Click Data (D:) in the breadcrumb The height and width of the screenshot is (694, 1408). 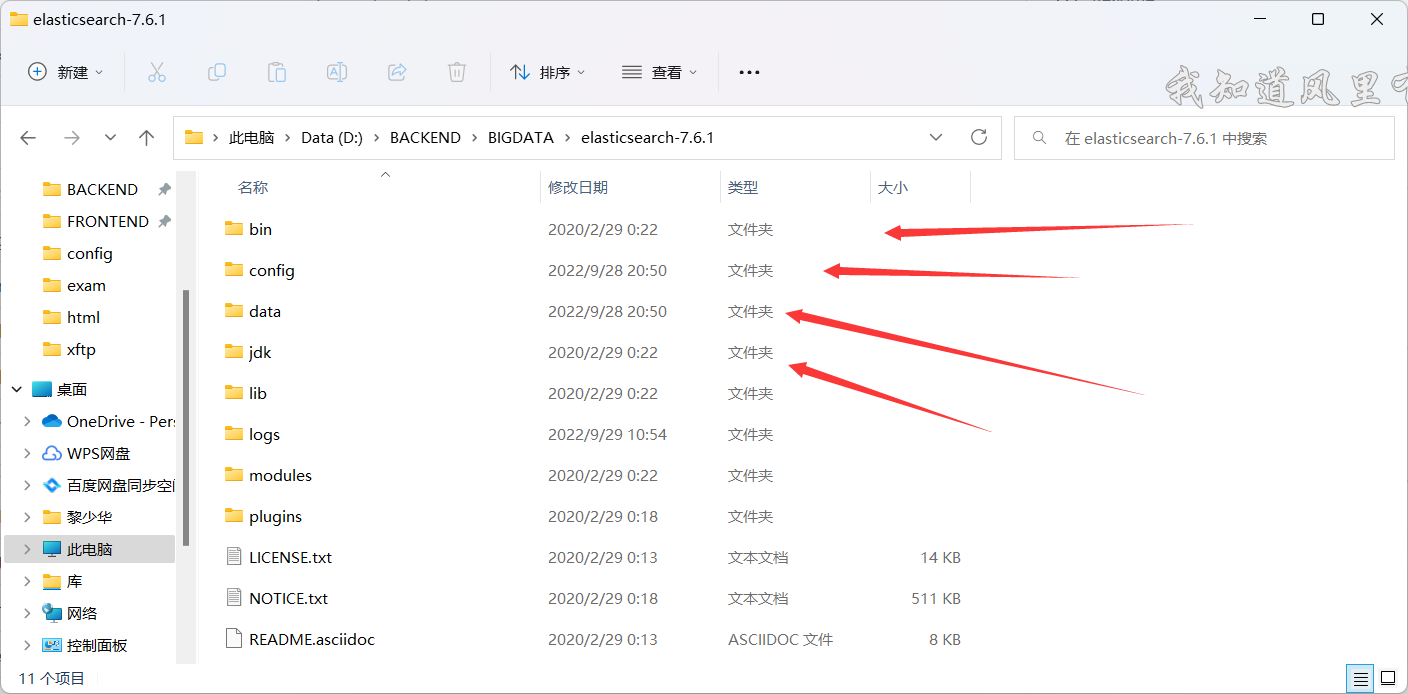tap(331, 138)
